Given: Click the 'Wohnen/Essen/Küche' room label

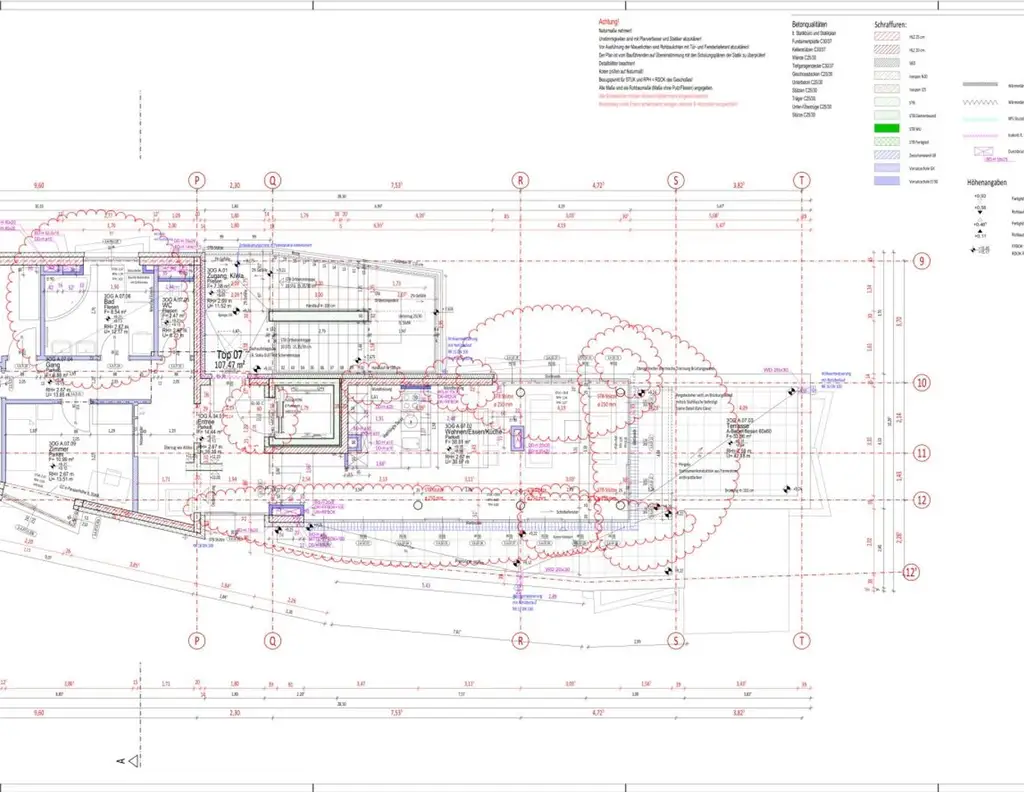Looking at the screenshot, I should [473, 432].
